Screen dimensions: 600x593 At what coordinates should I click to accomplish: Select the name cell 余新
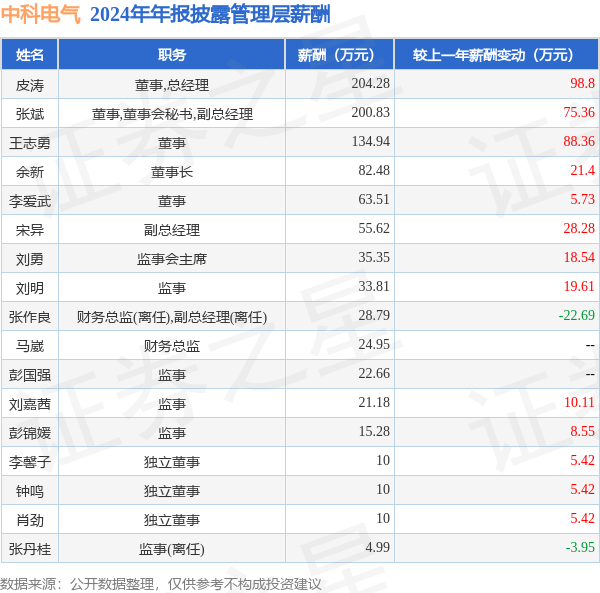pos(30,172)
